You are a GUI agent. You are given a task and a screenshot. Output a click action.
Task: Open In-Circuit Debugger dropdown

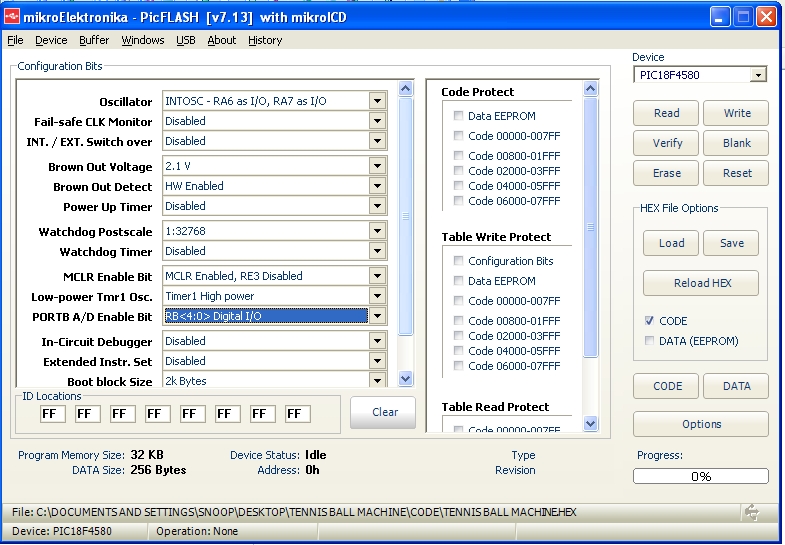coord(377,341)
